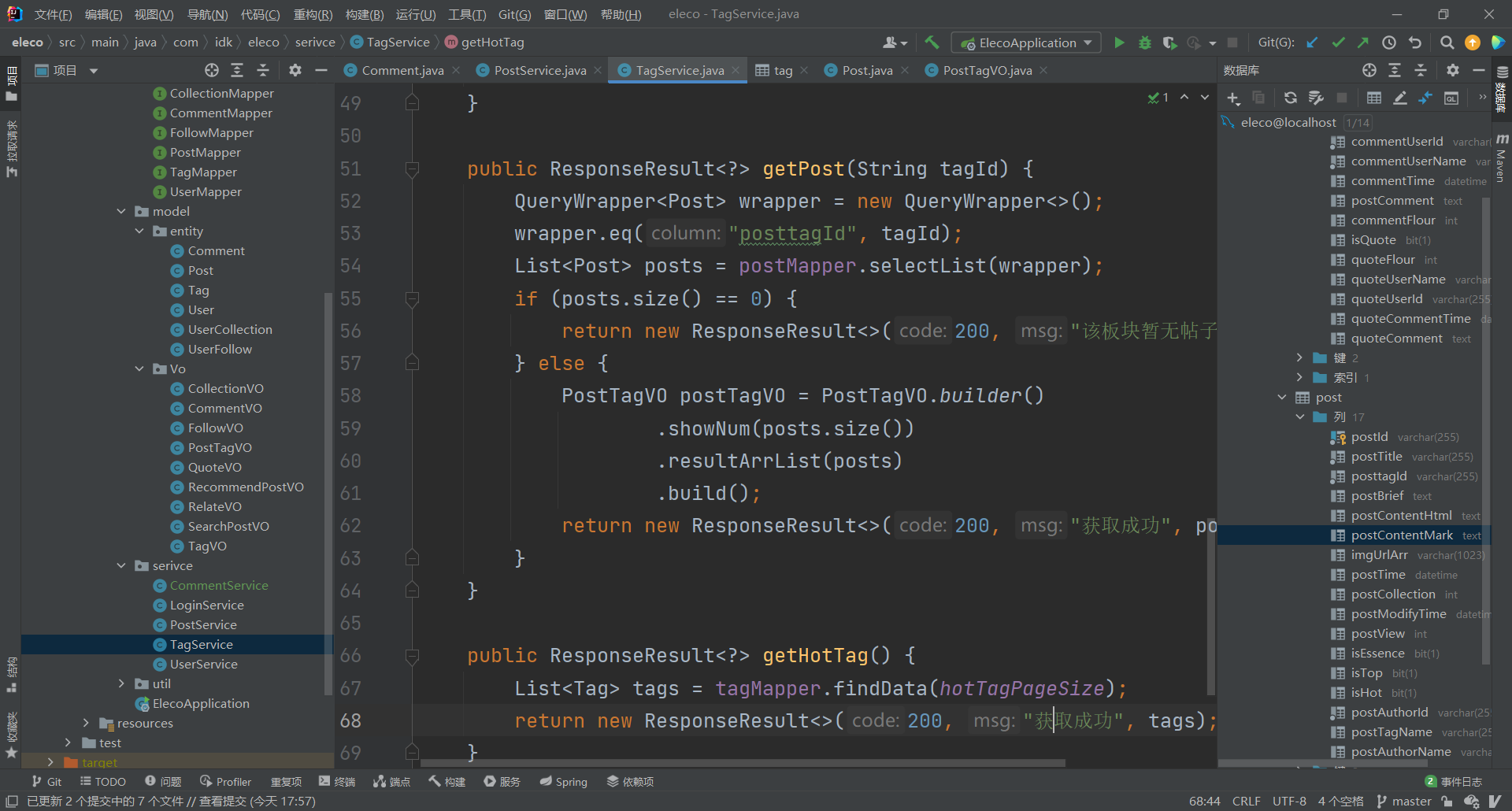Fold if block at line 55
Image resolution: width=1512 pixels, height=811 pixels.
(412, 298)
